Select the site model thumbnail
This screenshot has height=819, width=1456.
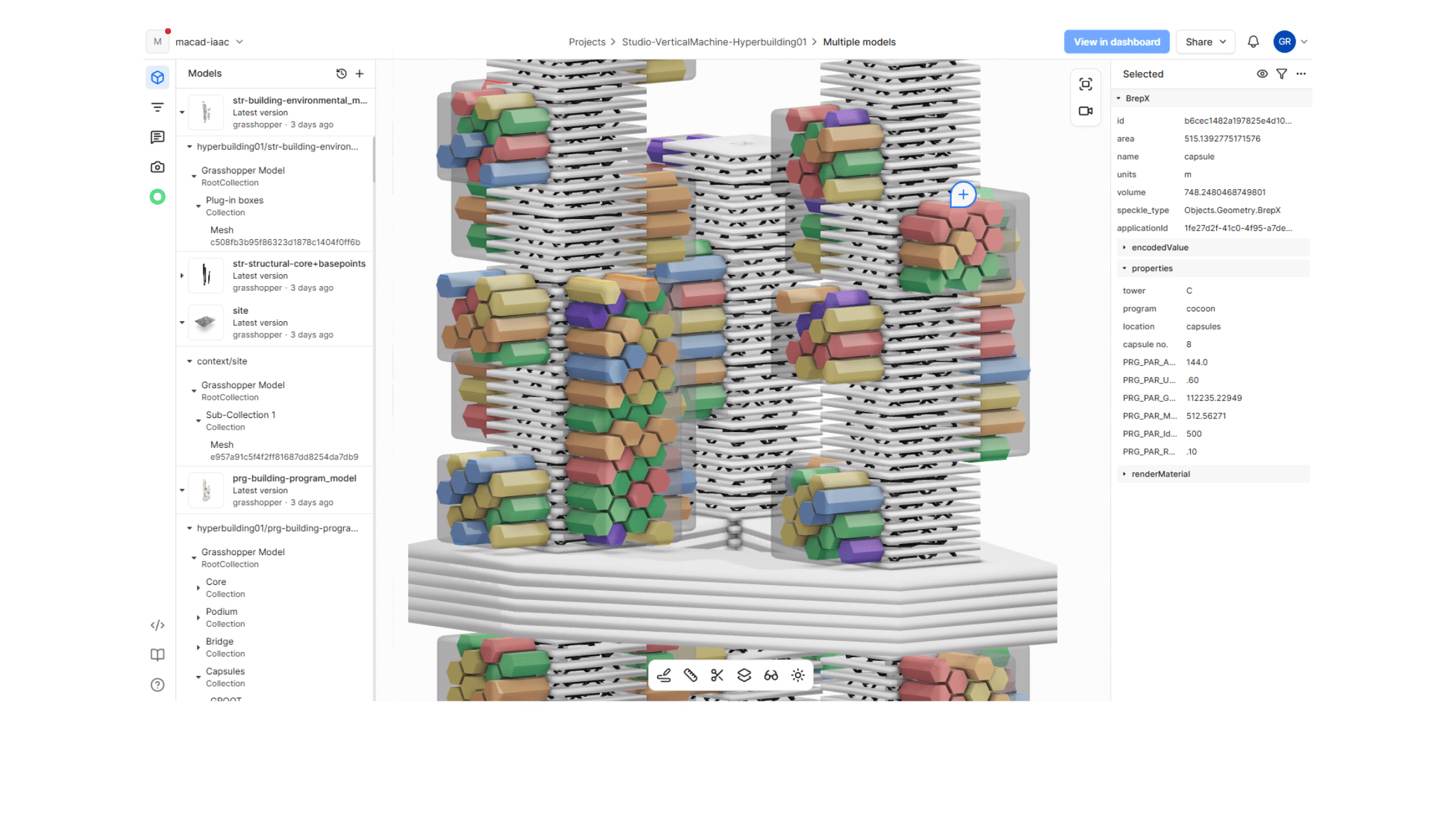coord(205,322)
